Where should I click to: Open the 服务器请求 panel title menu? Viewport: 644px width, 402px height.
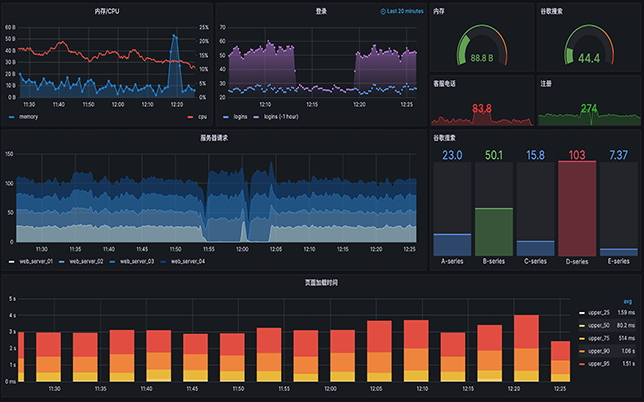(214, 137)
